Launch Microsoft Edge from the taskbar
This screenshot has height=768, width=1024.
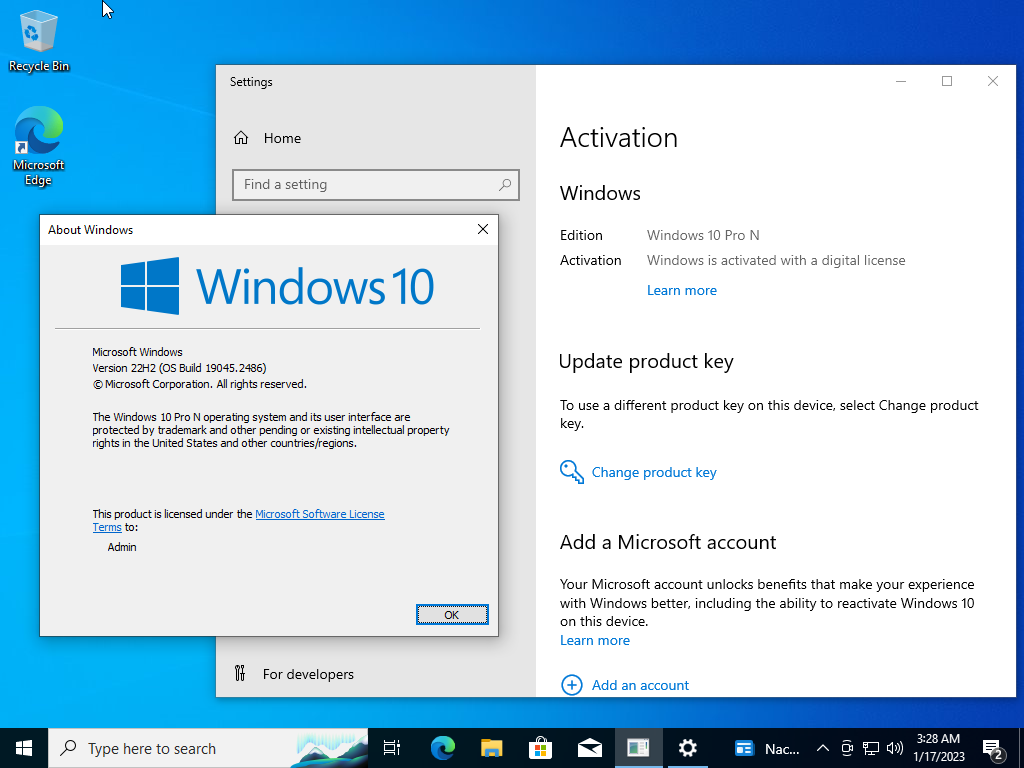click(443, 748)
